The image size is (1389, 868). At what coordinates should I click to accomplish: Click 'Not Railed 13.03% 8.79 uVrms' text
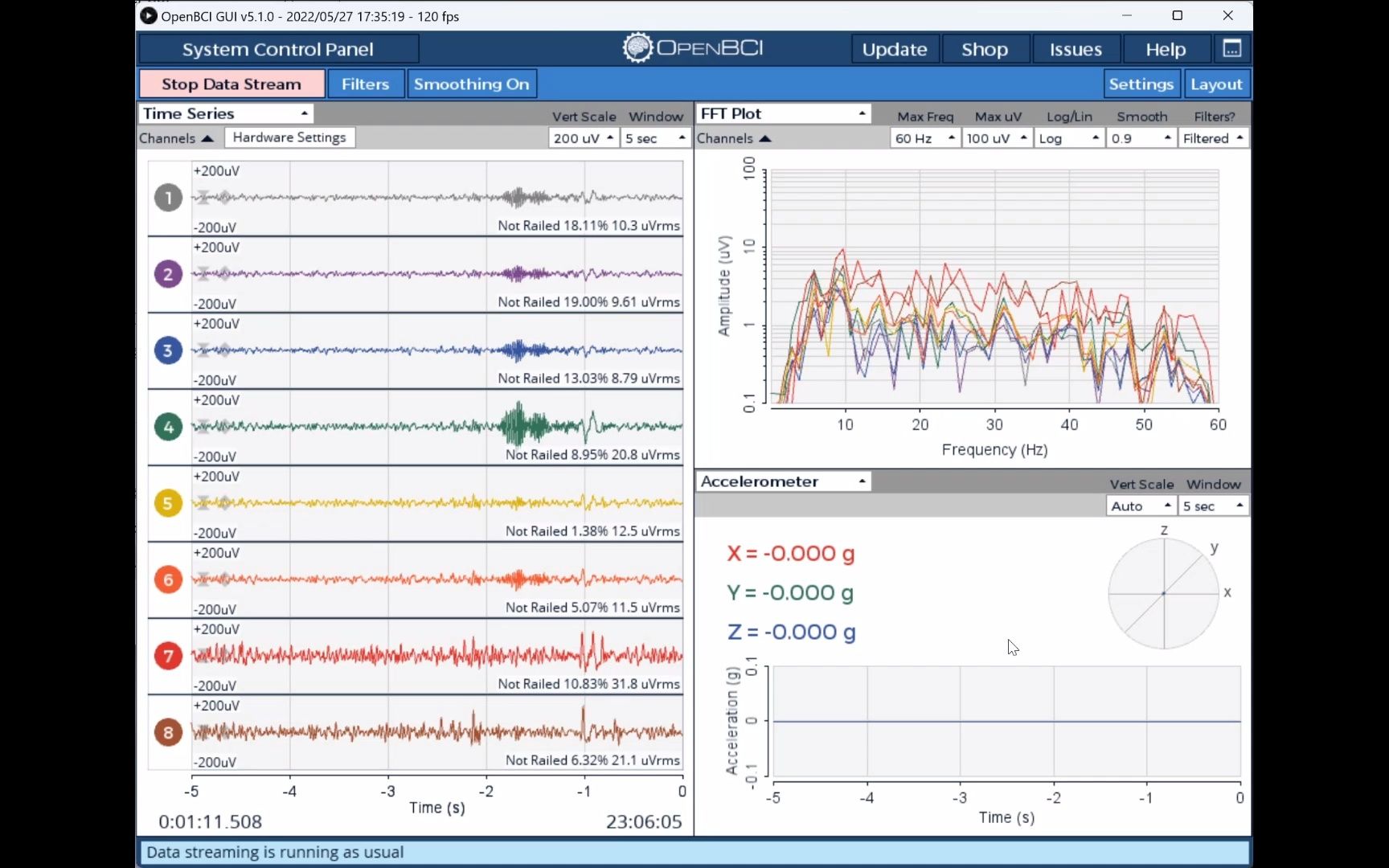click(x=588, y=379)
